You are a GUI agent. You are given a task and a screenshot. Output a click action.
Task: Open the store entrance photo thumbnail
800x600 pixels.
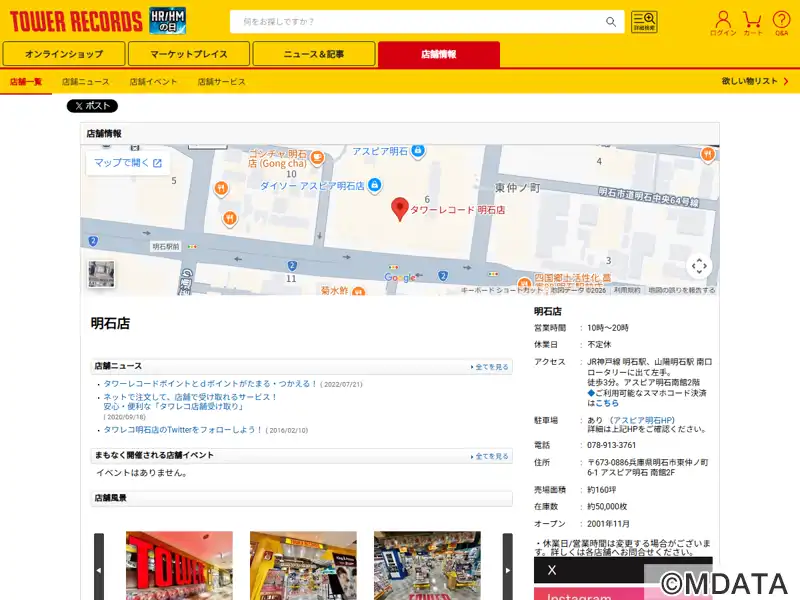click(304, 565)
